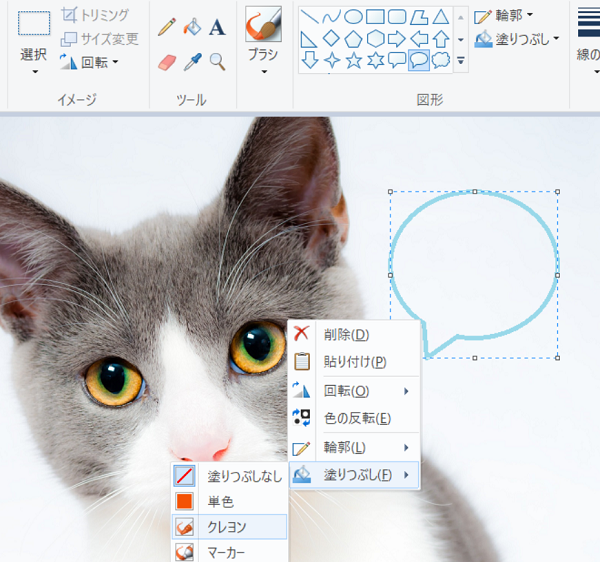600x562 pixels.
Task: Choose the right arrow shape
Action: tap(397, 39)
